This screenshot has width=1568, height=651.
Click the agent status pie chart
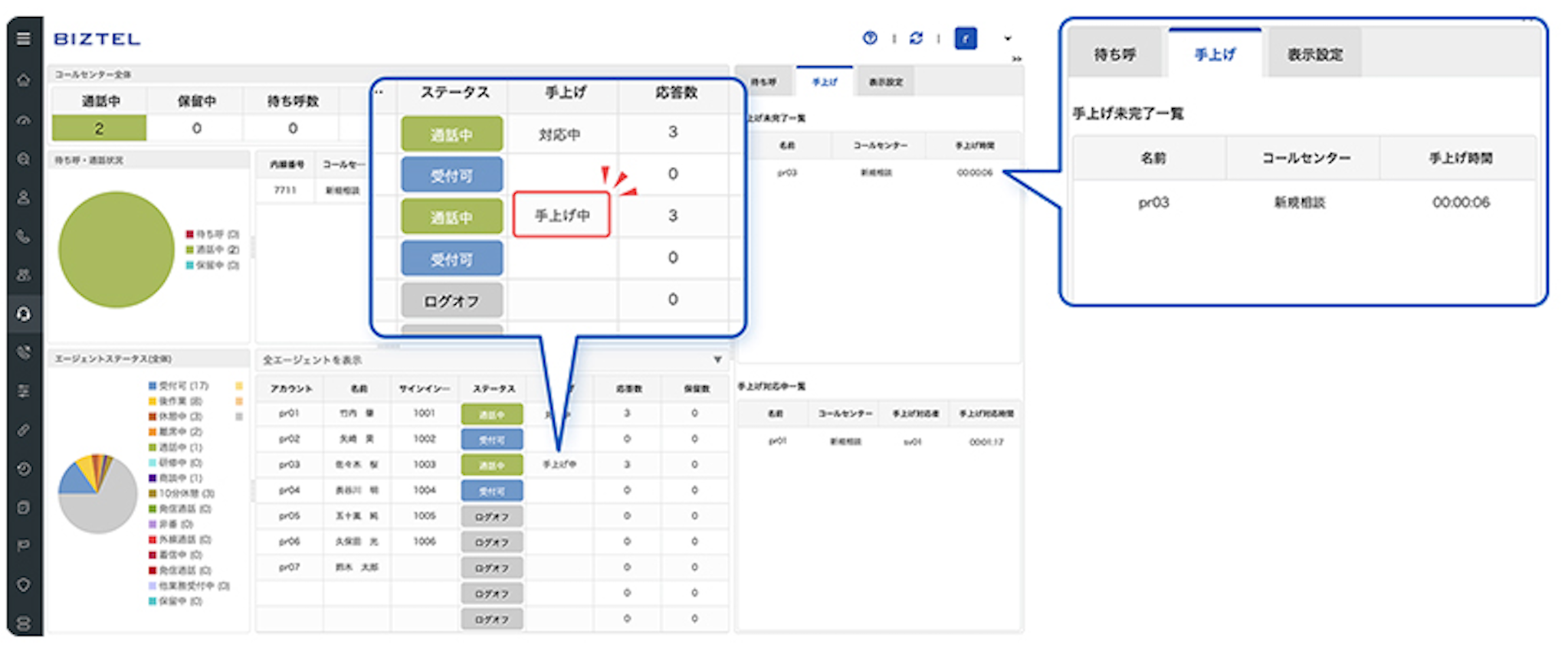coord(97,494)
